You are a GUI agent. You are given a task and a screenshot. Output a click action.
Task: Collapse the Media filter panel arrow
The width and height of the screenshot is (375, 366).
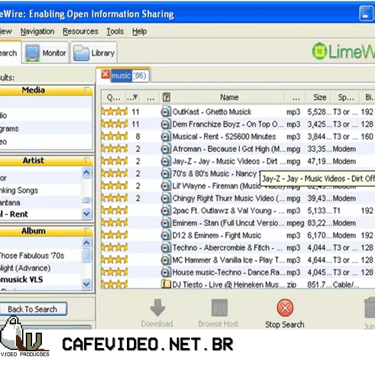coord(87,90)
